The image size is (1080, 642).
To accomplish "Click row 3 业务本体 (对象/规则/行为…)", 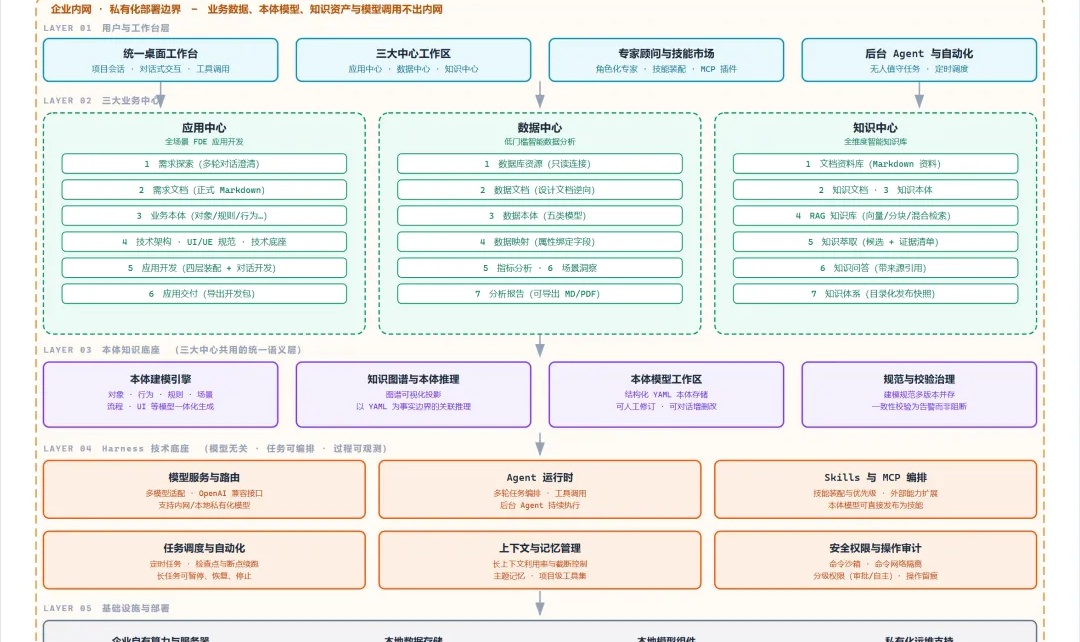I will (204, 216).
